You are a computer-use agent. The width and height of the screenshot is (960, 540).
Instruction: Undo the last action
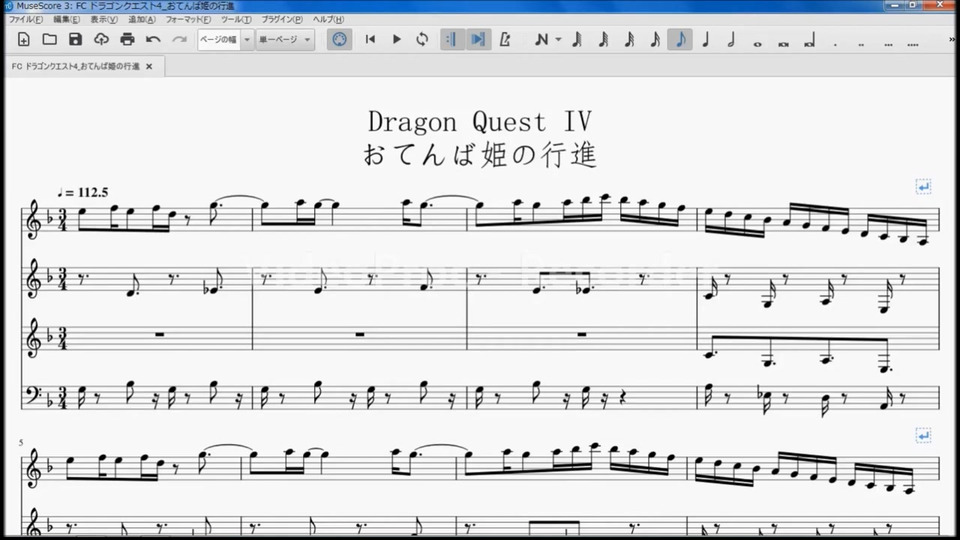[x=153, y=40]
